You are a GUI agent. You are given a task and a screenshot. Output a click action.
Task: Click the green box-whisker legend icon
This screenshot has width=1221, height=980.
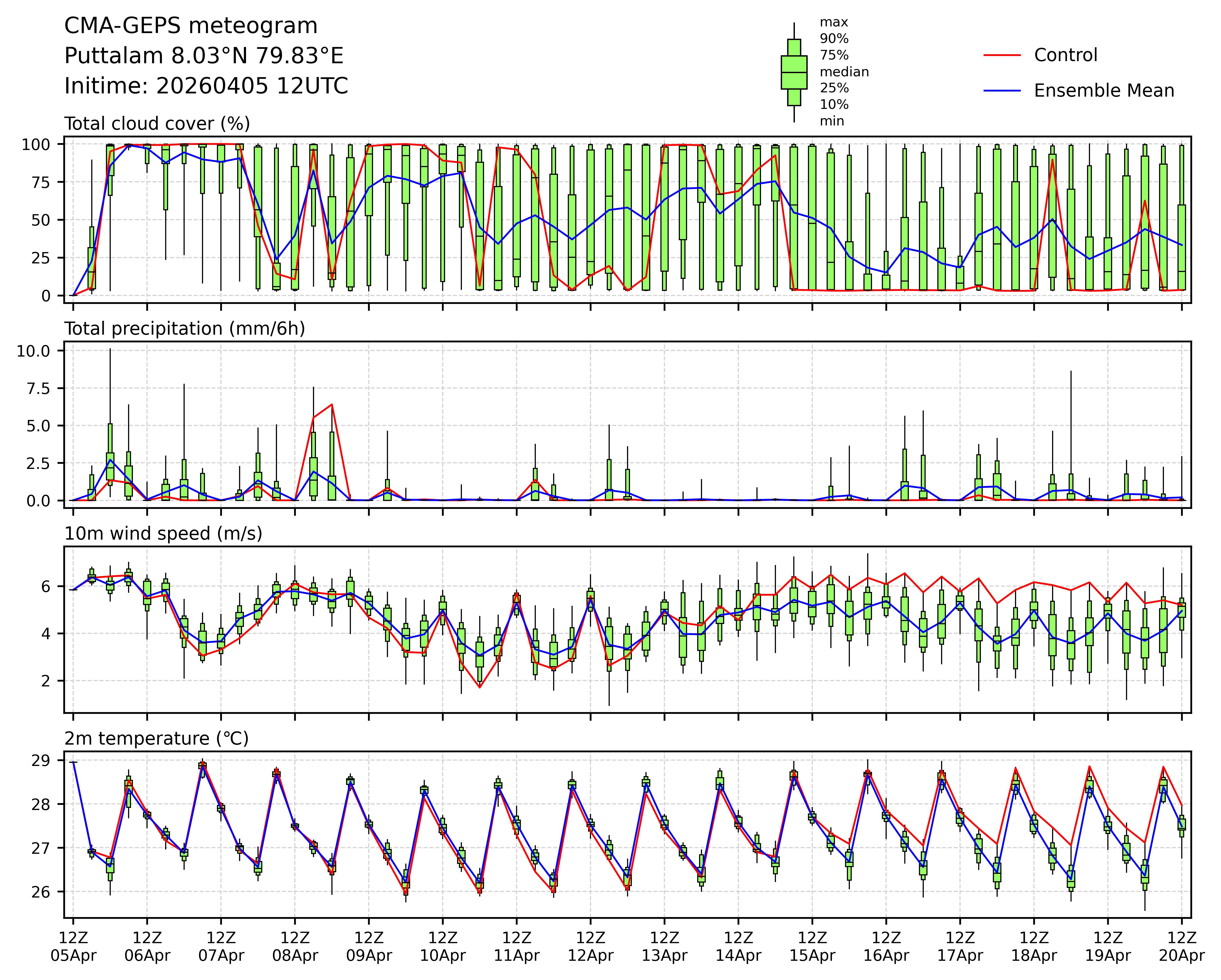[794, 73]
